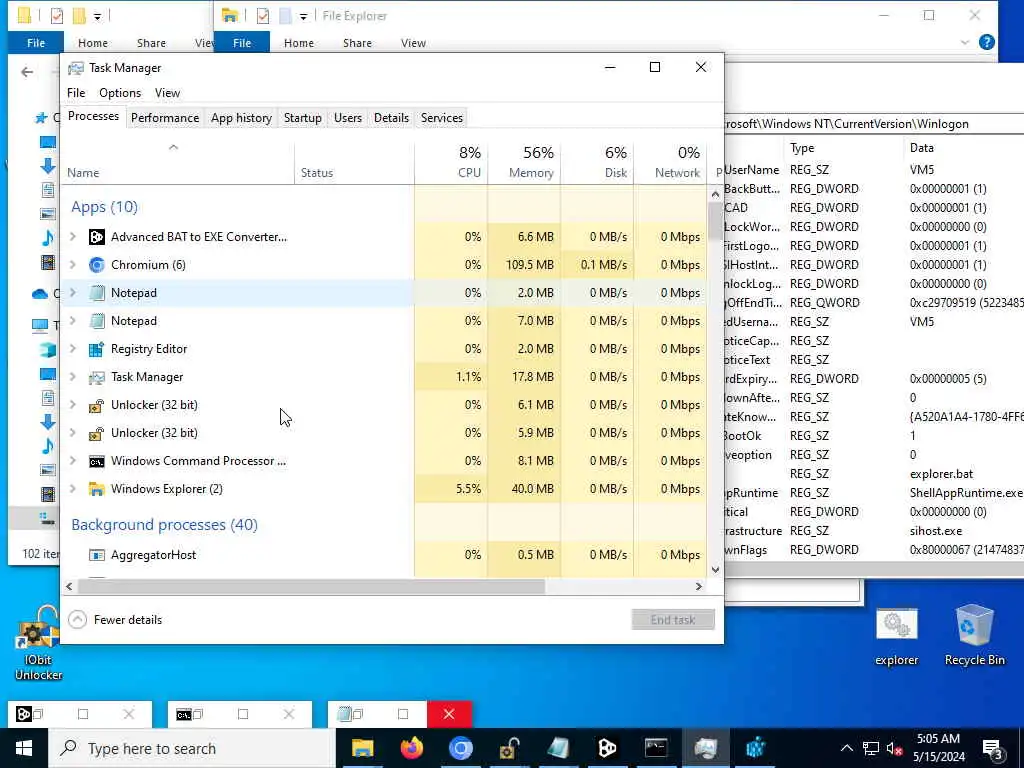
Task: Open the IObit Unlocker desktop shortcut
Action: tap(38, 645)
